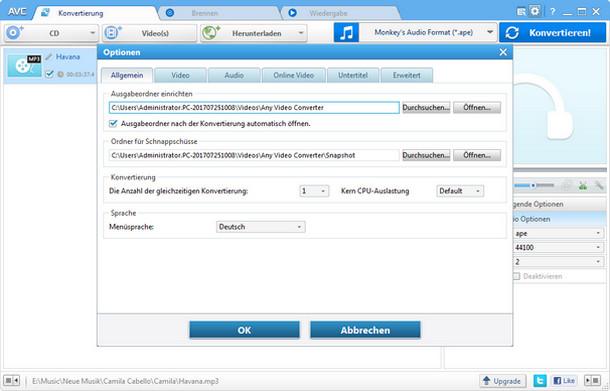Click the volume slider handle

[x=533, y=185]
